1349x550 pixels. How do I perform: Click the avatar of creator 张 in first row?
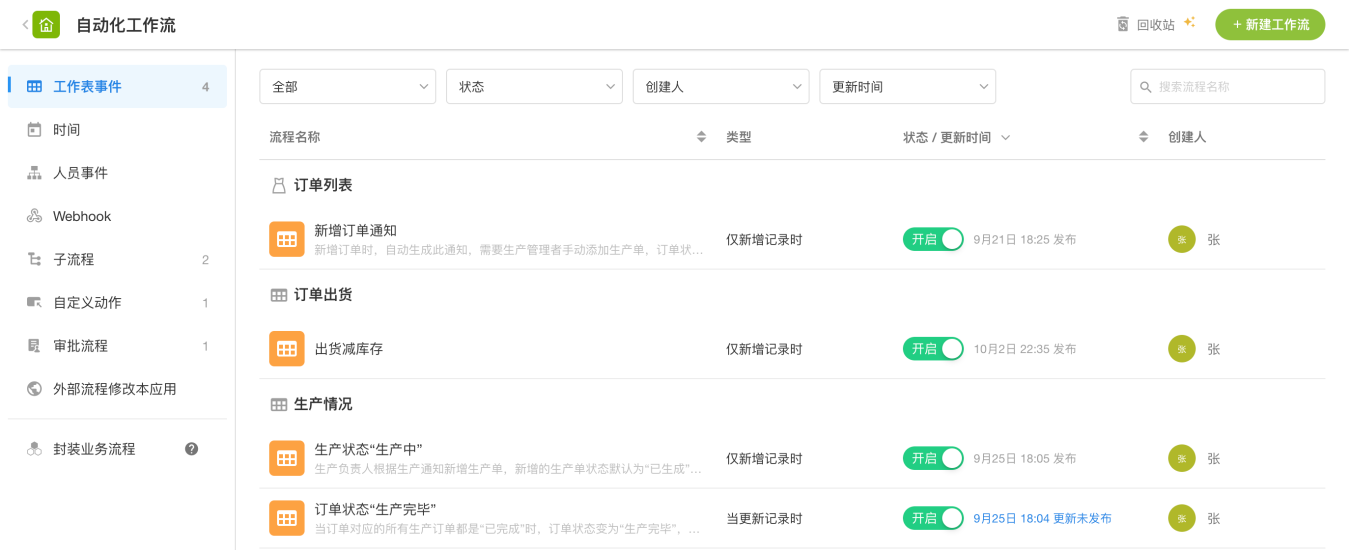[x=1181, y=239]
